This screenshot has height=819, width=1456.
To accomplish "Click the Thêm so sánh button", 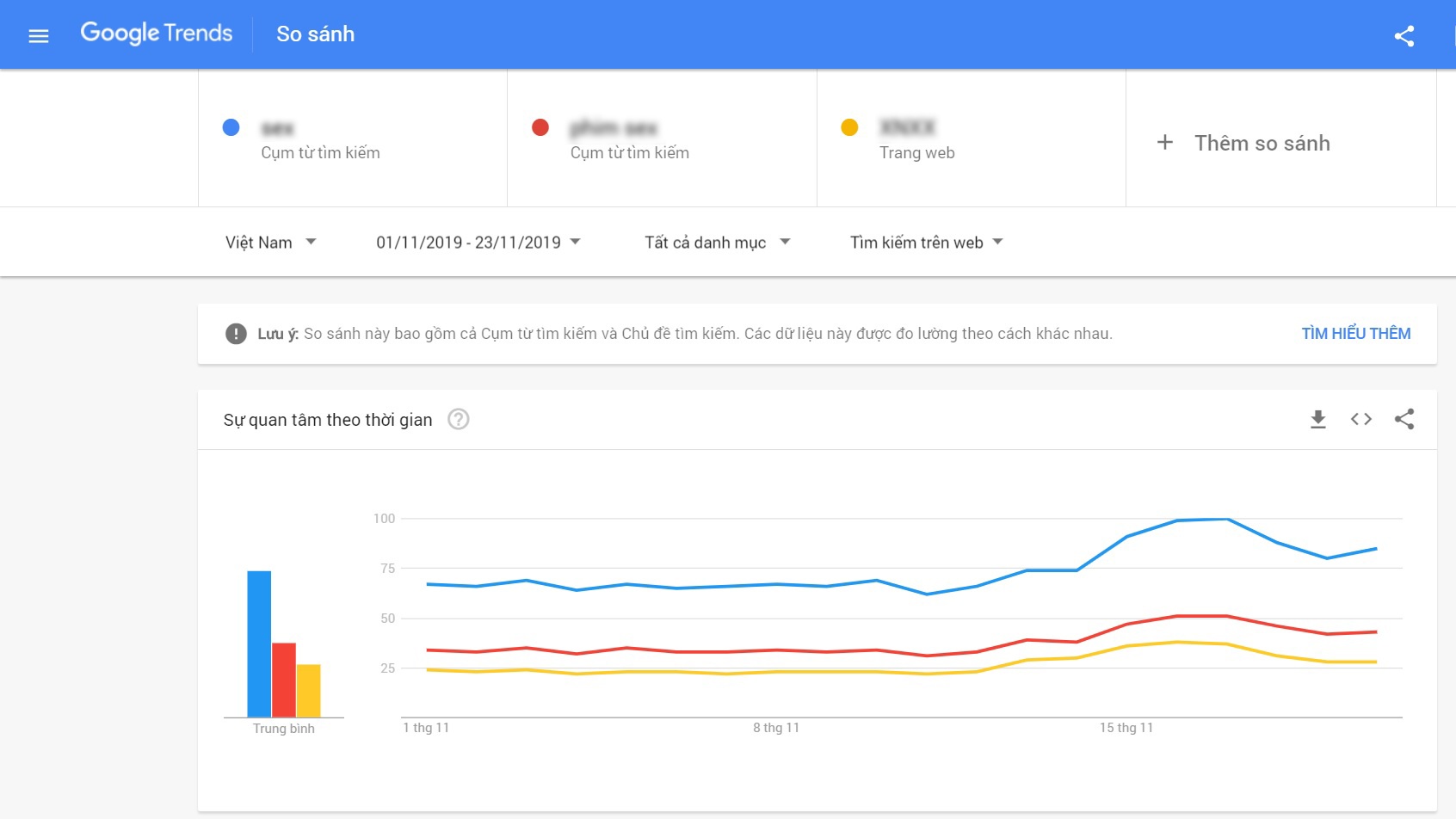I will (x=1262, y=143).
